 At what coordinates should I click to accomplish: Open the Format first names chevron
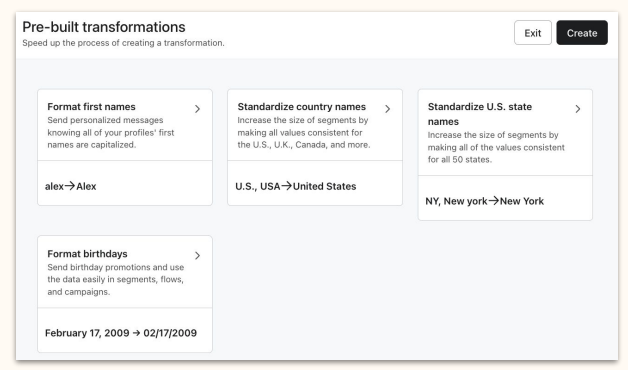click(197, 109)
